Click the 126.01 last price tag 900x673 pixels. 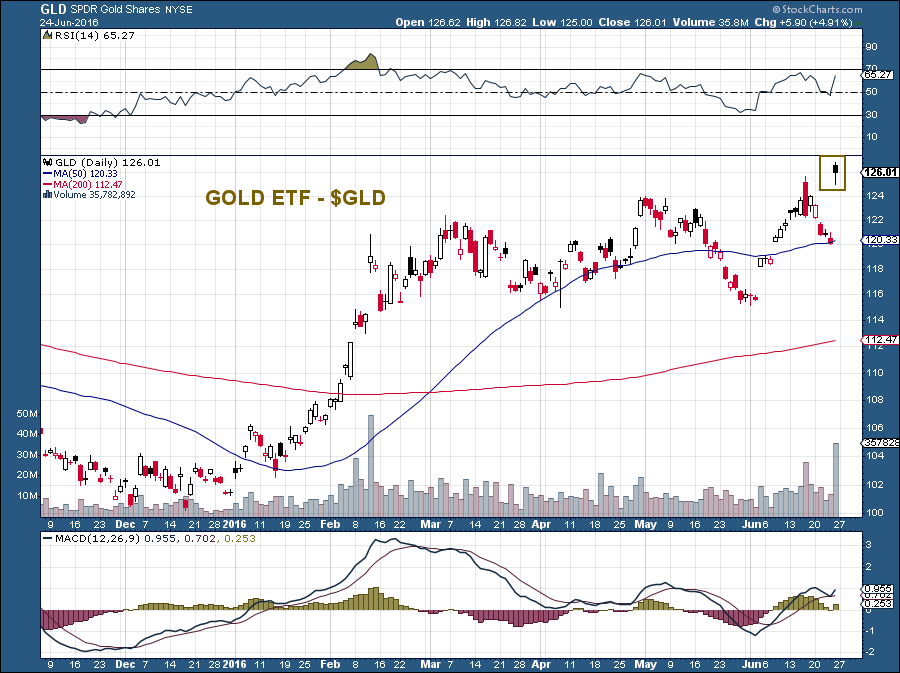881,172
